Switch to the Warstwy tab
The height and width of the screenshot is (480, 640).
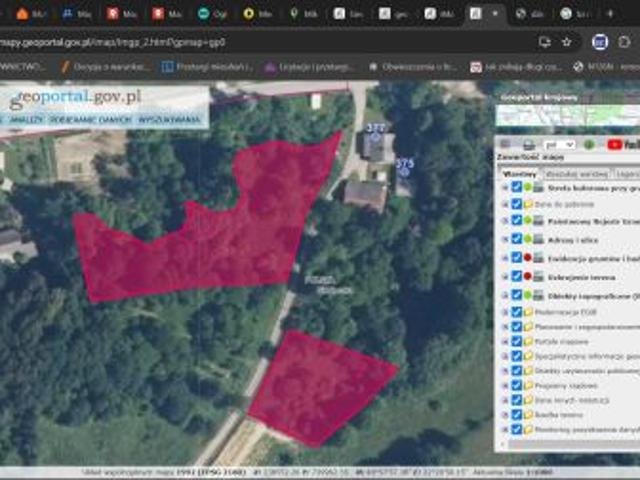point(518,172)
